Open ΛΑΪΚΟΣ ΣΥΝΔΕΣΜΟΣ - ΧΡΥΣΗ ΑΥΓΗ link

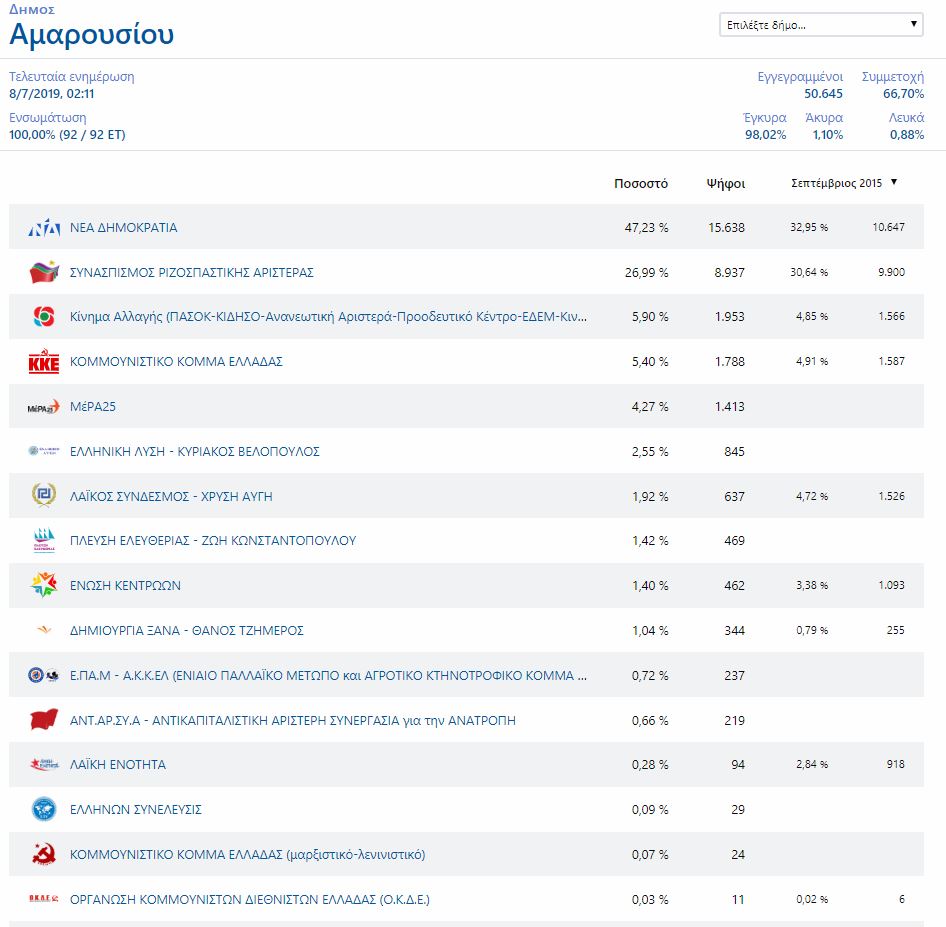pos(171,496)
